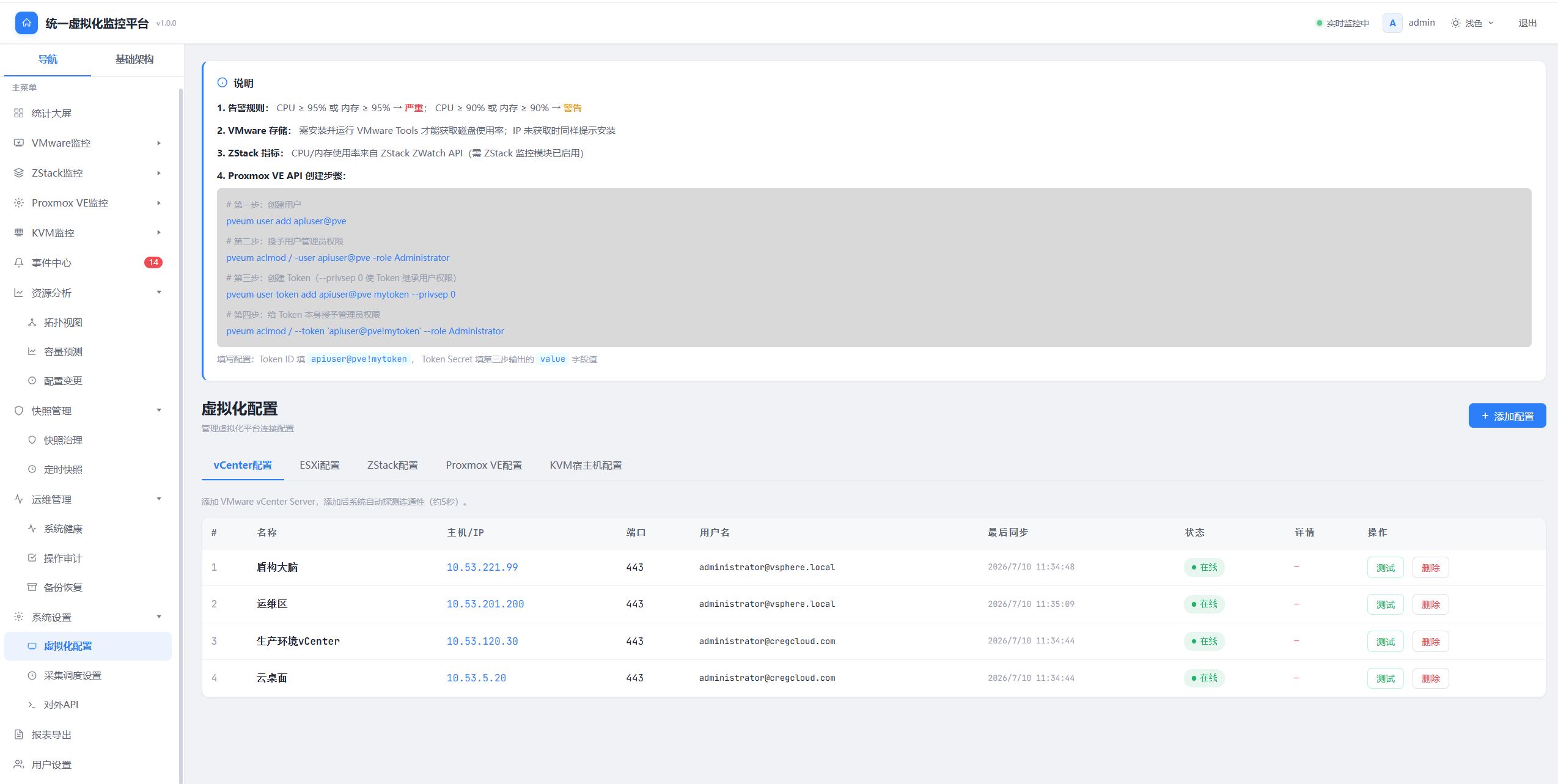
Task: Click the 说明 info circle icon
Action: click(x=222, y=82)
